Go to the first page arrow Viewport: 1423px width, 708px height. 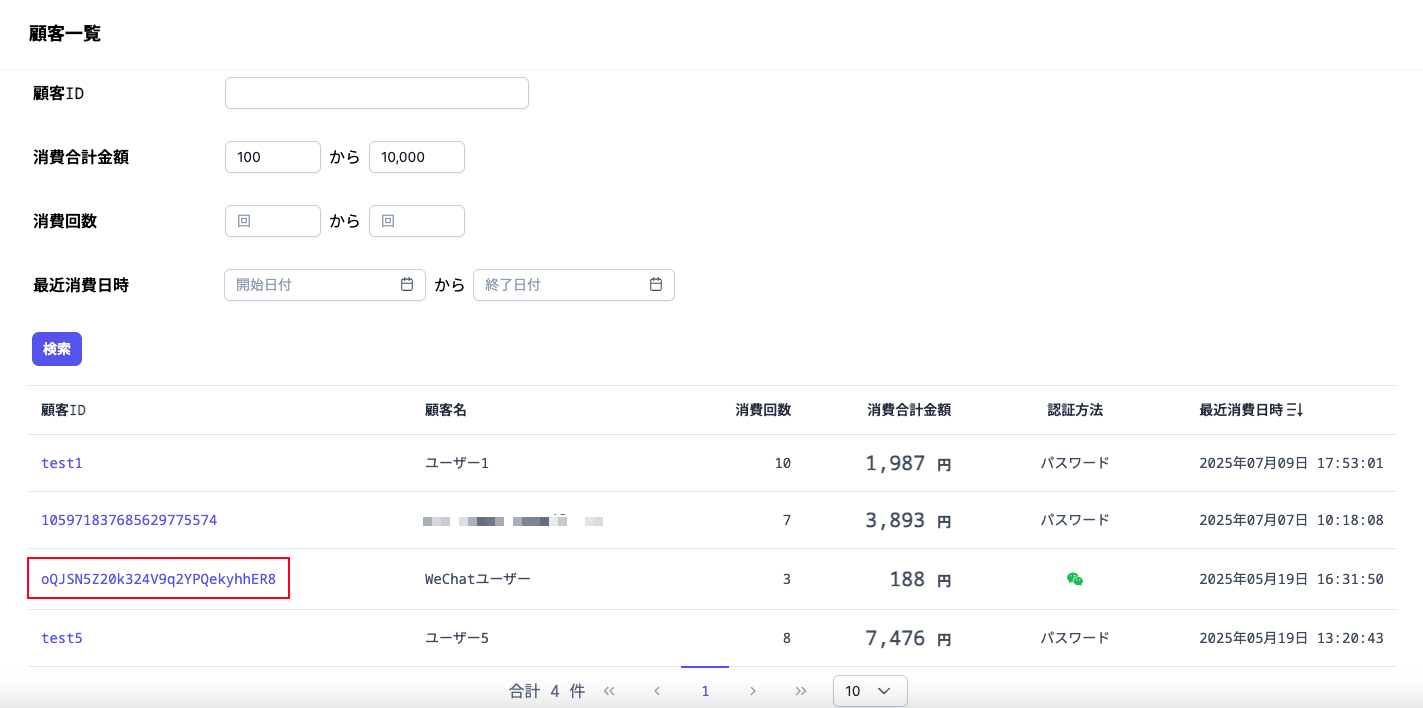click(609, 691)
